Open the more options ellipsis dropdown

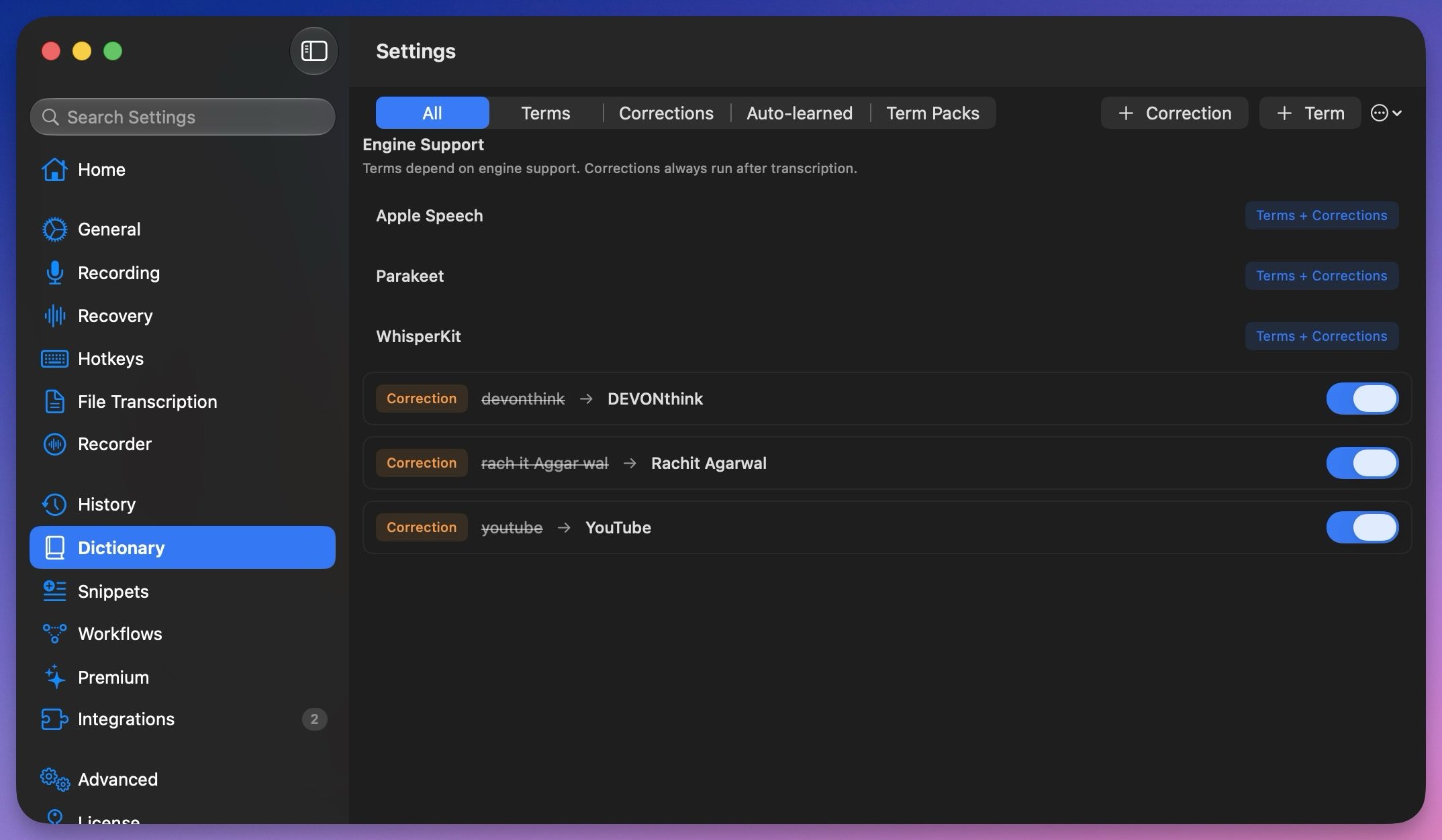click(1386, 113)
